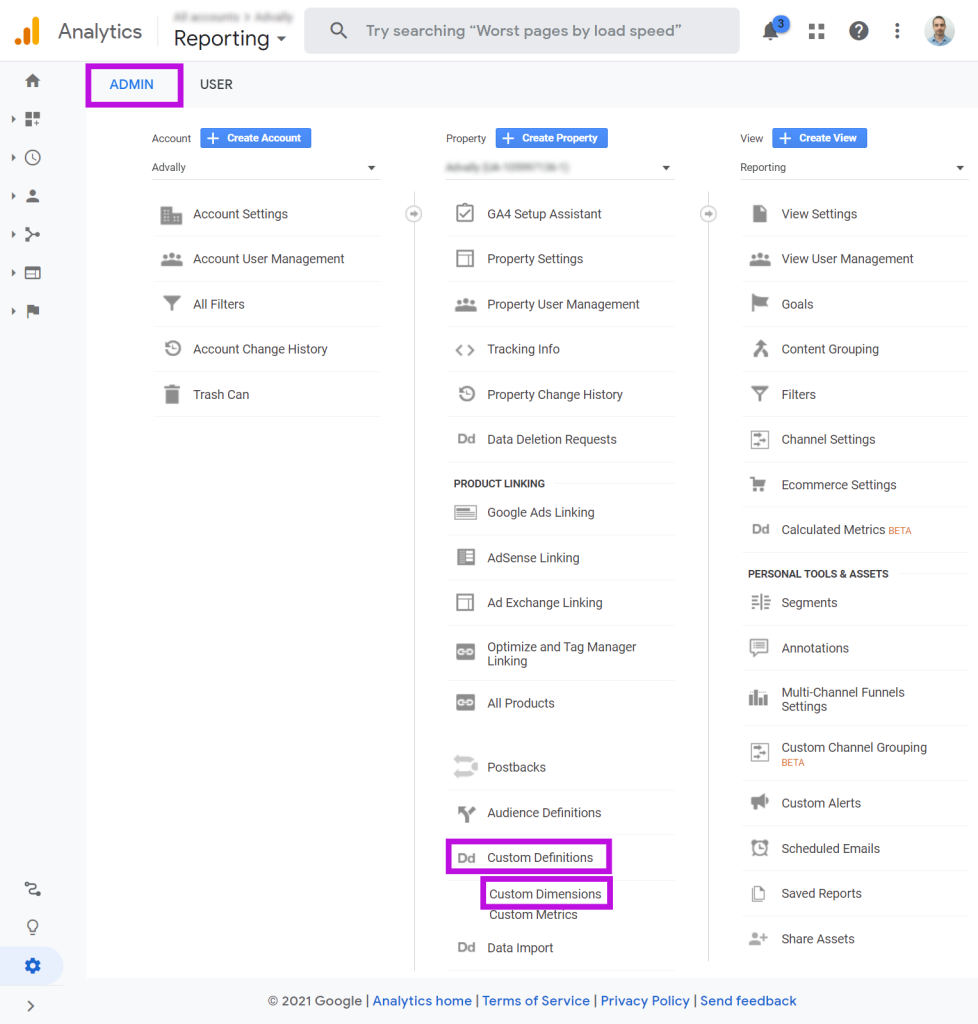Click the Ecommerce Settings cart icon
The image size is (978, 1024).
(x=758, y=484)
